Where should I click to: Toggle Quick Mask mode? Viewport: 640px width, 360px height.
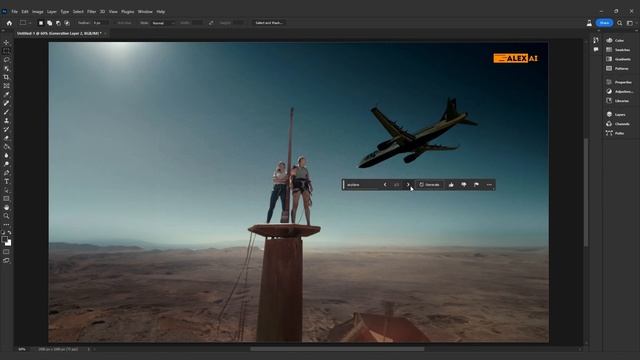pyautogui.click(x=6, y=252)
